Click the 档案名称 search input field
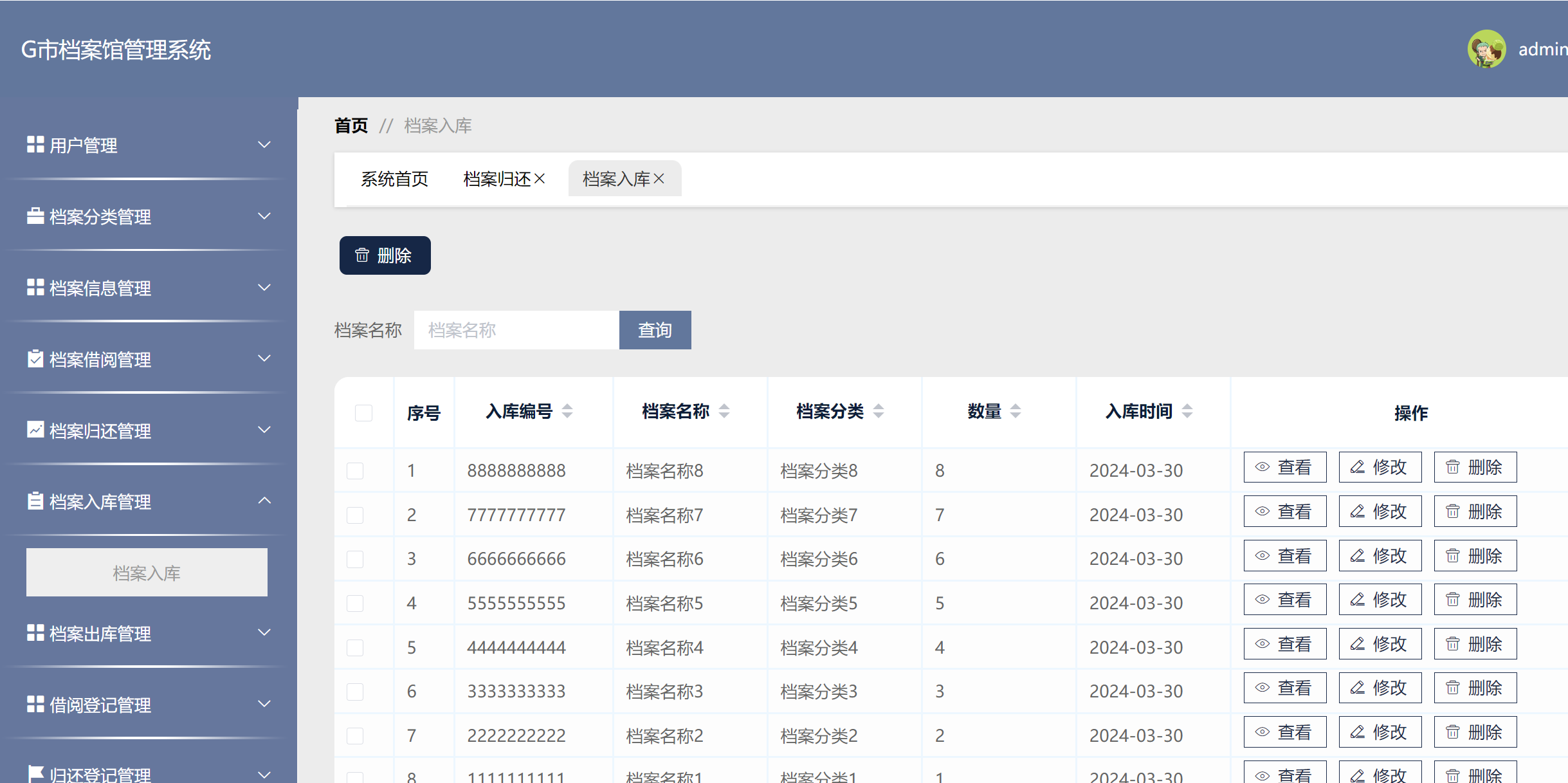This screenshot has height=783, width=1568. click(515, 329)
